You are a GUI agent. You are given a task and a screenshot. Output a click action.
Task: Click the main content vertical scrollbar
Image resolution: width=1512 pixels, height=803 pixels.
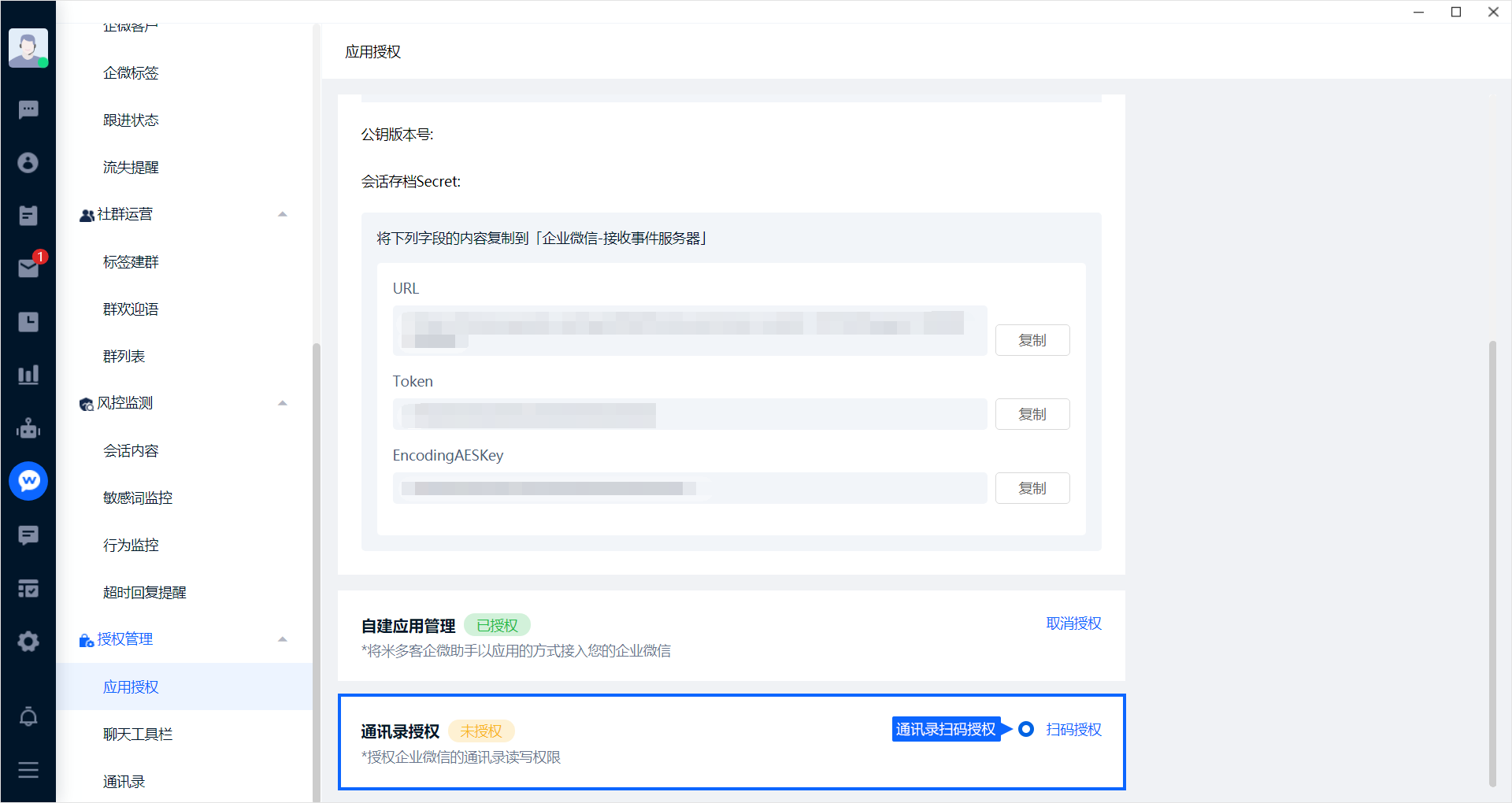tap(1492, 563)
